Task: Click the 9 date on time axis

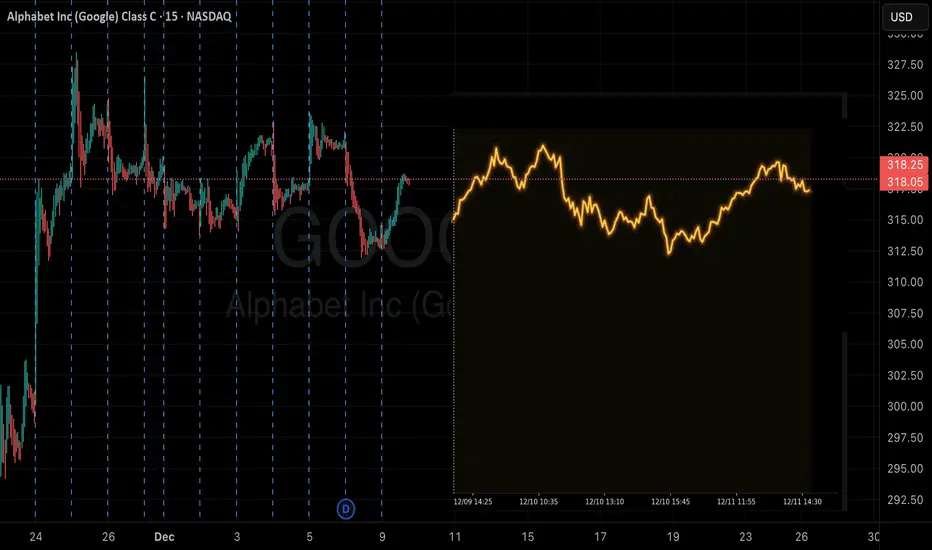Action: coord(382,537)
